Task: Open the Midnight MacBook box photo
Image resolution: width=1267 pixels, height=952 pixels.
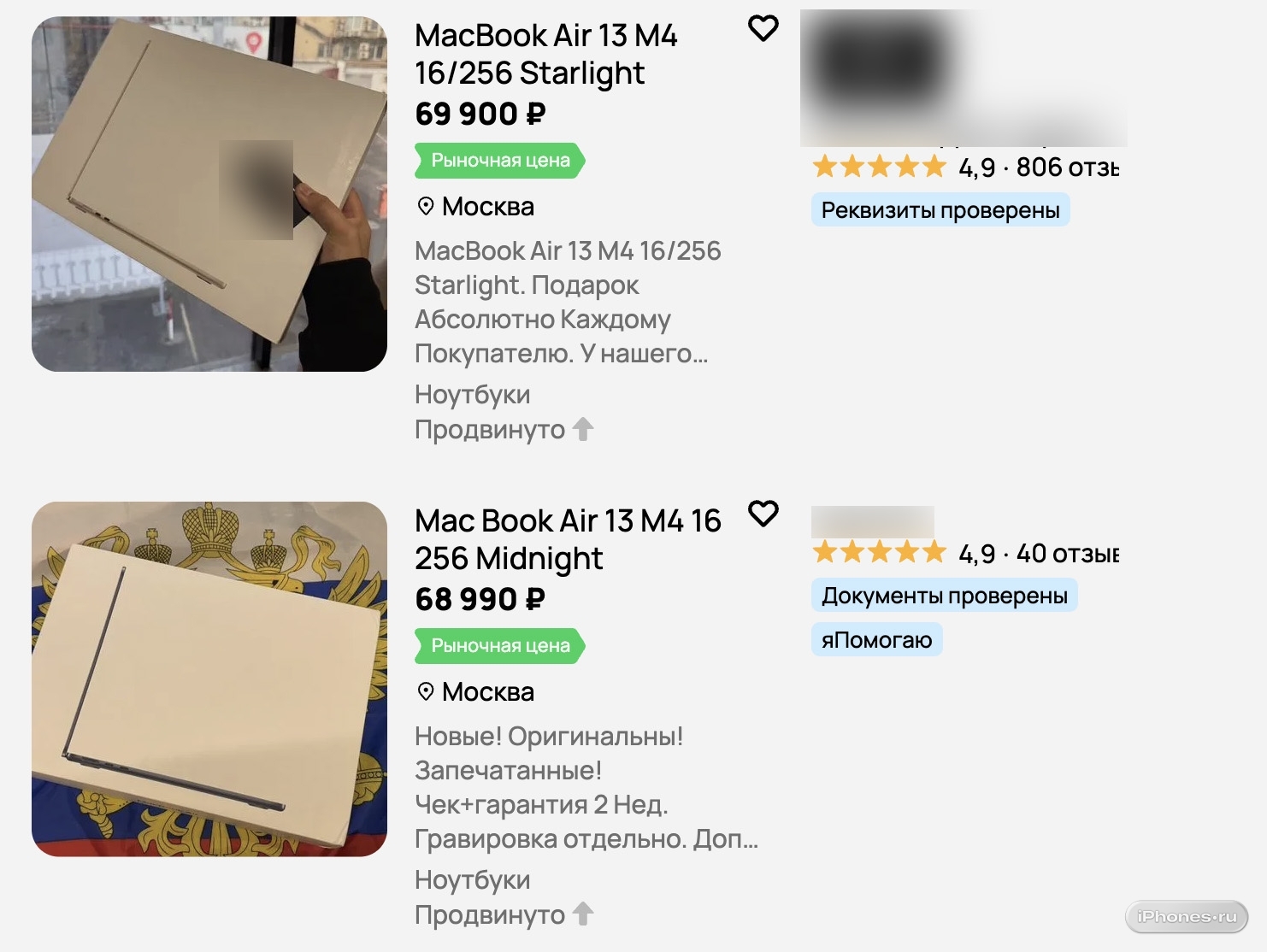Action: coord(209,679)
